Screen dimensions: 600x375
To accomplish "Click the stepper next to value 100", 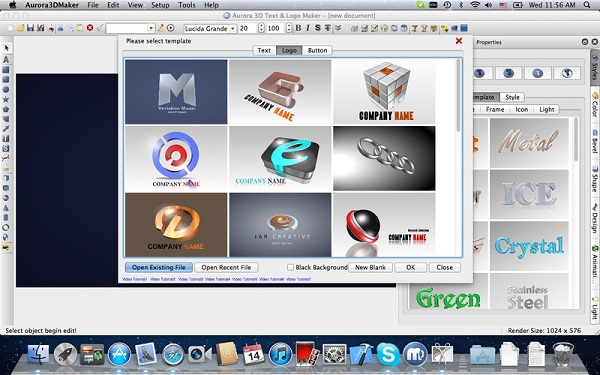I will 289,28.
